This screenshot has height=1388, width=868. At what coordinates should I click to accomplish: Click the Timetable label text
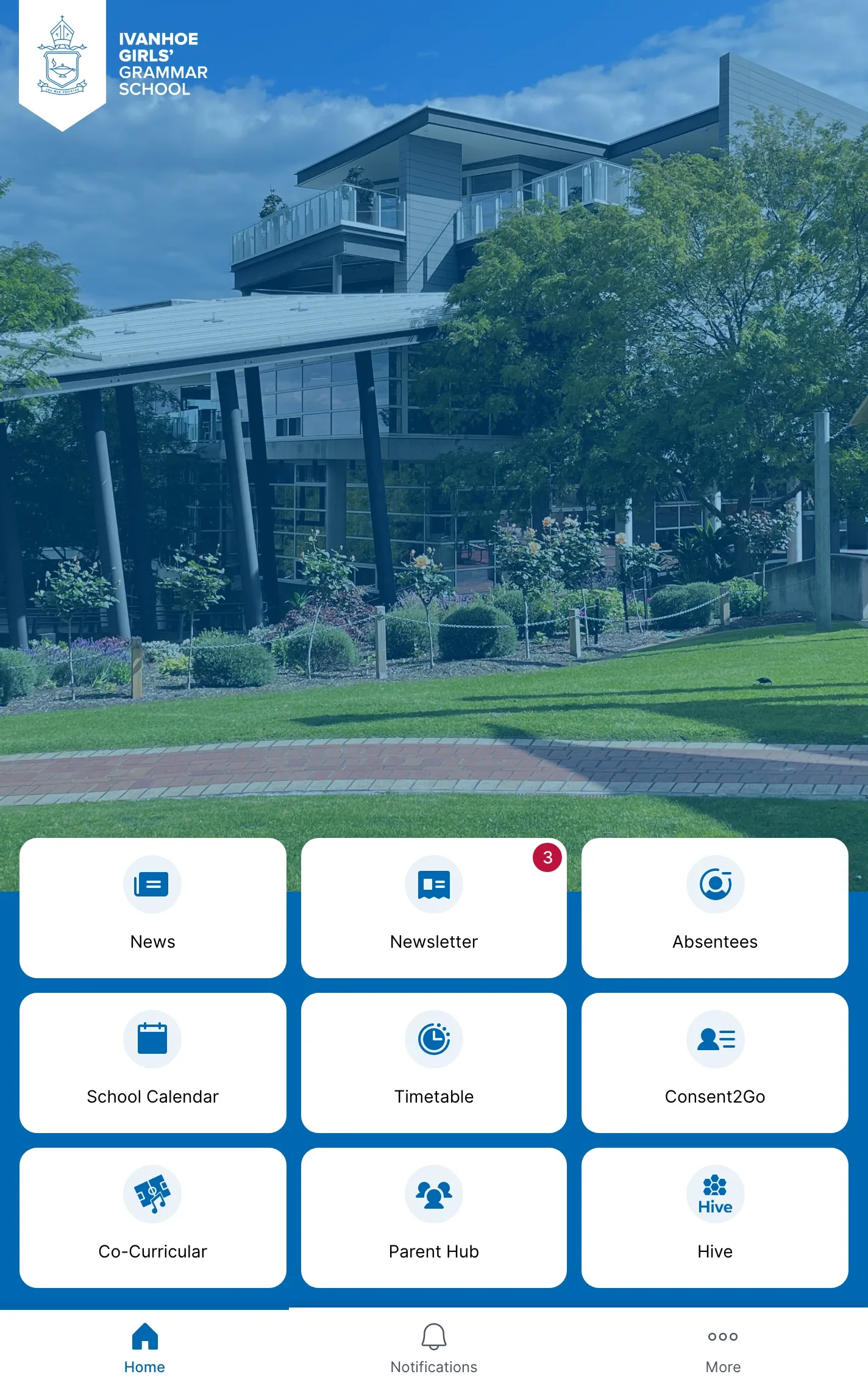tap(434, 1096)
